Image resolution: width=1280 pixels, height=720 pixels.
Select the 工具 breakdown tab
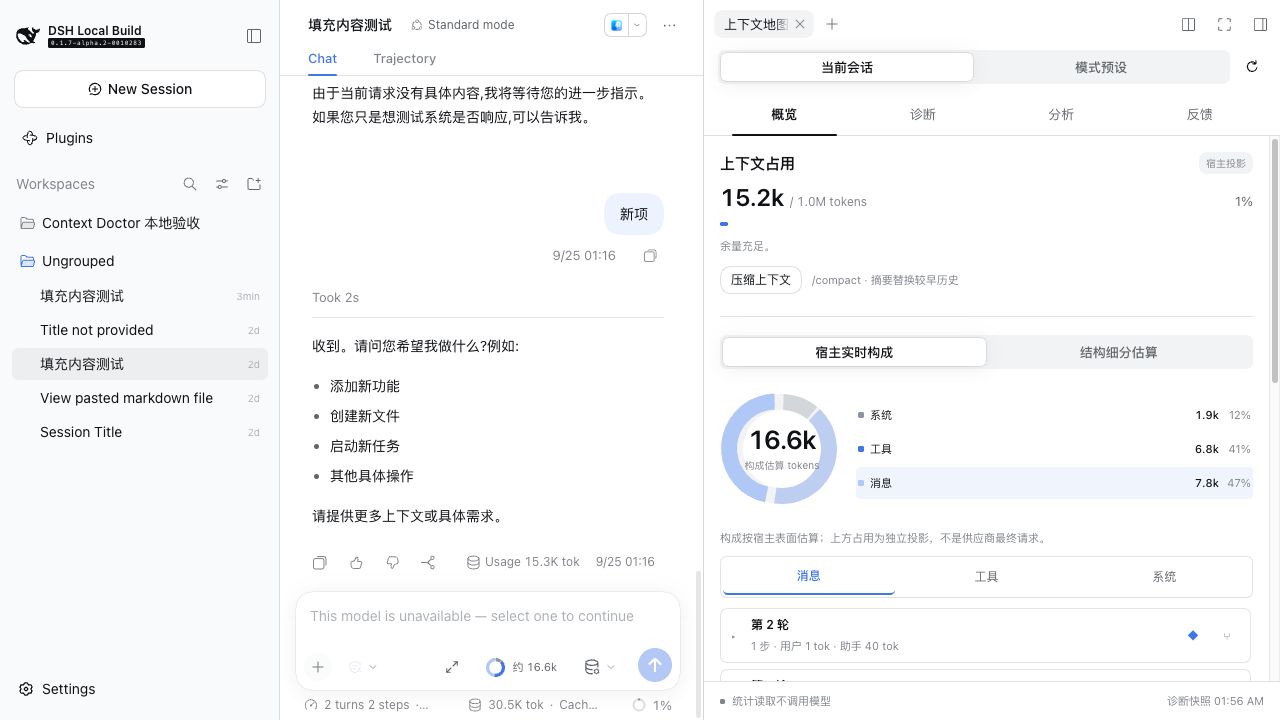point(986,576)
